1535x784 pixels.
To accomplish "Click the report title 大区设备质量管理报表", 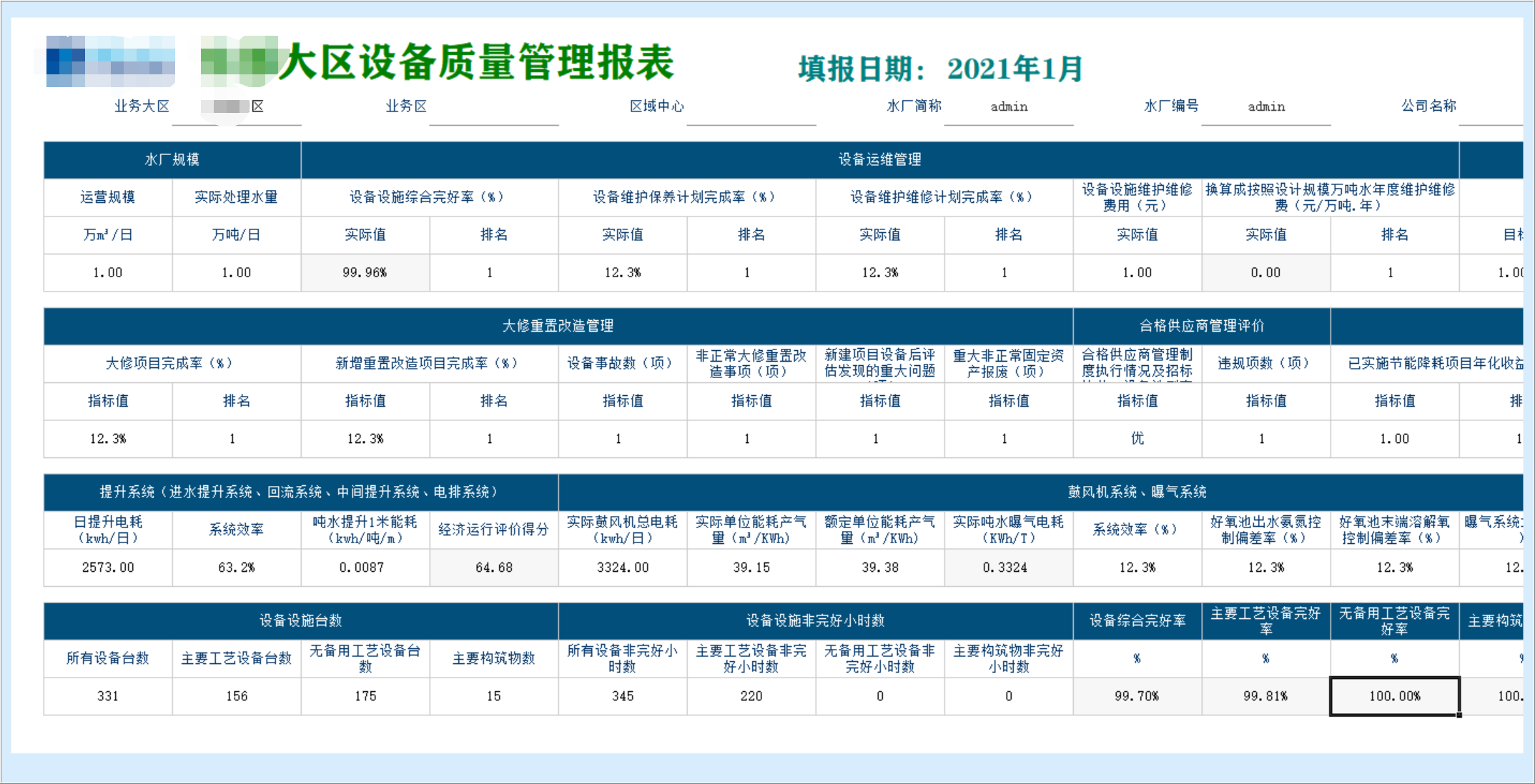I will point(476,62).
